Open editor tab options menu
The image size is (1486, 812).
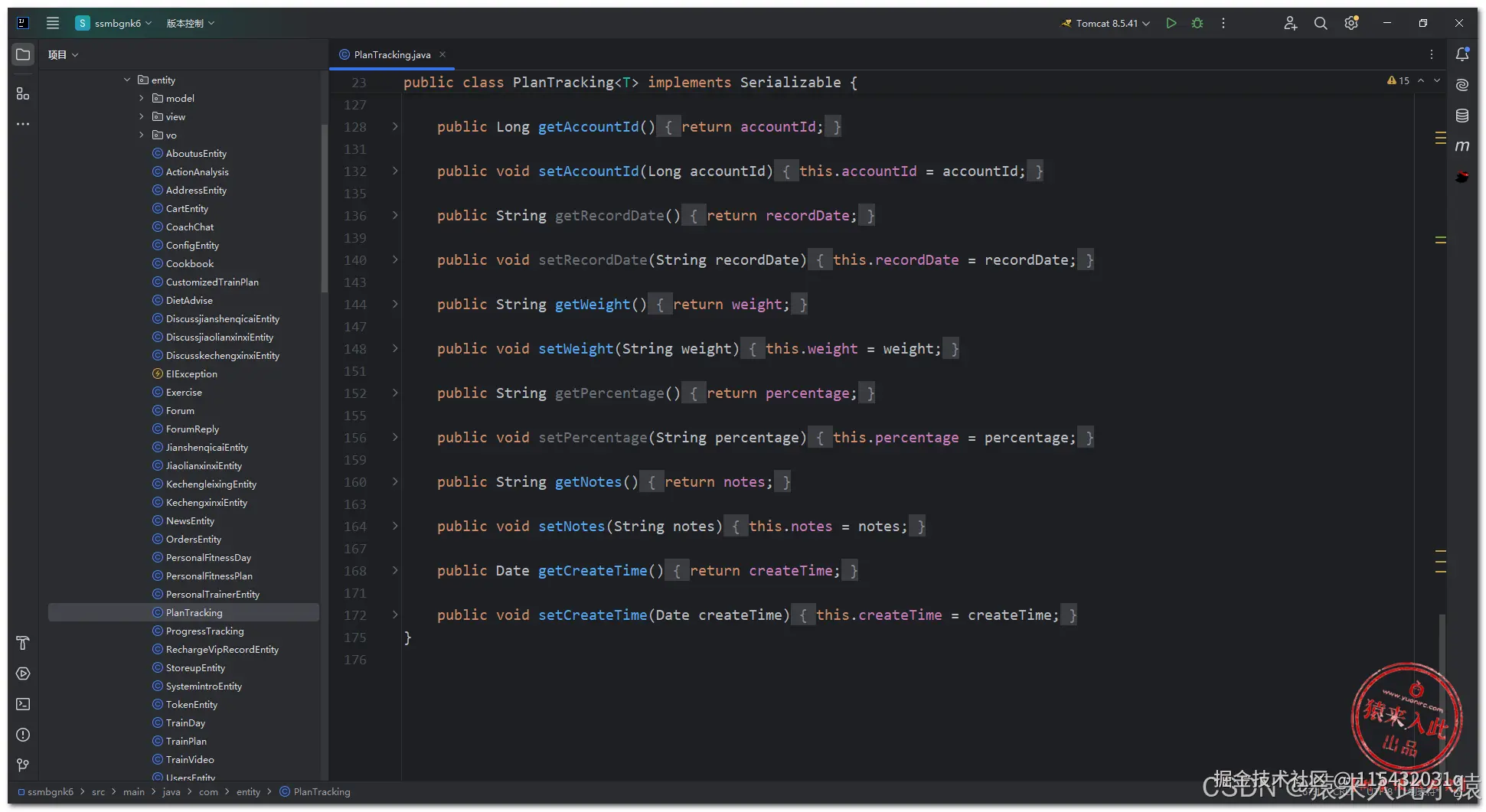coord(1432,54)
